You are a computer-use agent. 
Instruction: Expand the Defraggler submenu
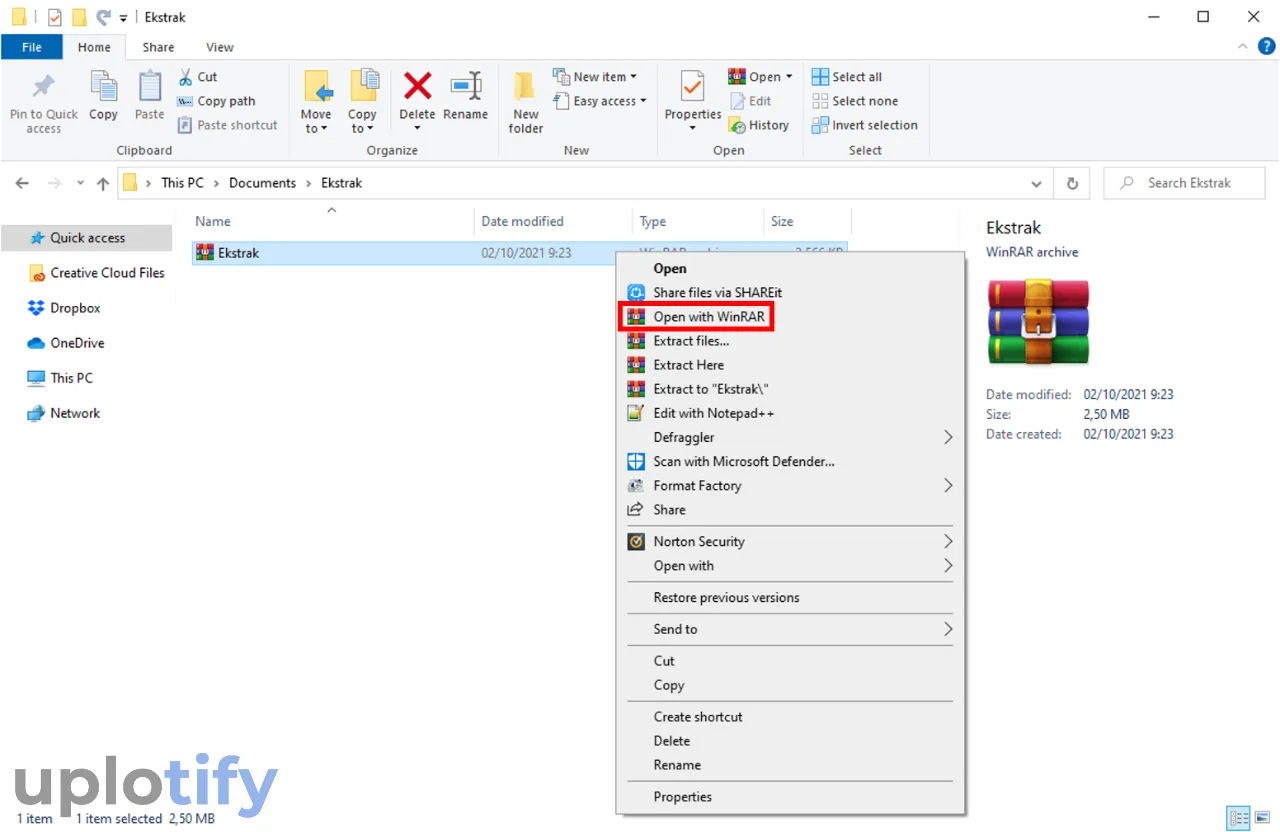pos(790,437)
